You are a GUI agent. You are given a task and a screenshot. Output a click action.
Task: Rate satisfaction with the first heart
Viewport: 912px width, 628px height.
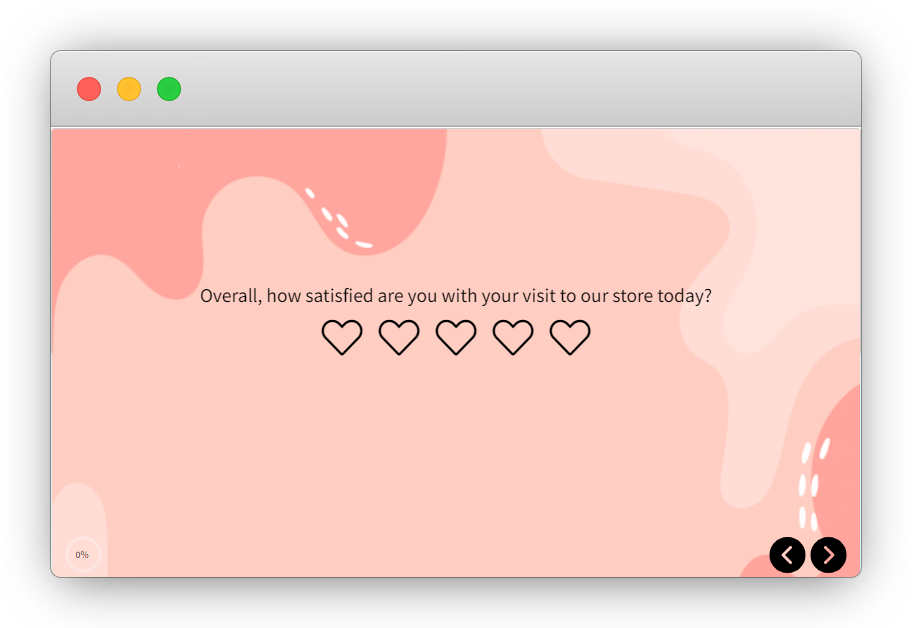coord(342,337)
